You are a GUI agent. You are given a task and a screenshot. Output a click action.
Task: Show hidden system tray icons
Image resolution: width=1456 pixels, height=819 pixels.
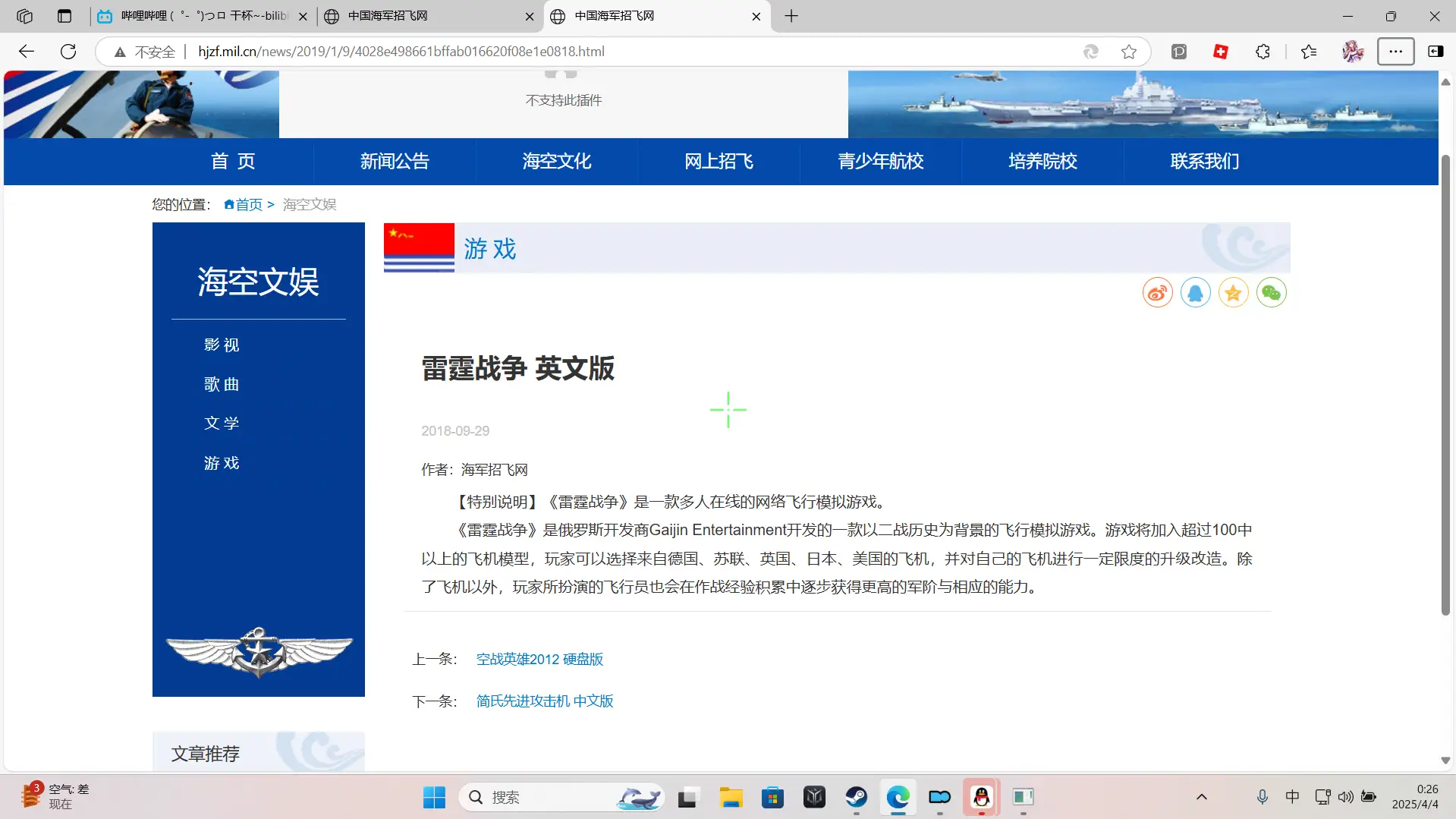point(1202,797)
